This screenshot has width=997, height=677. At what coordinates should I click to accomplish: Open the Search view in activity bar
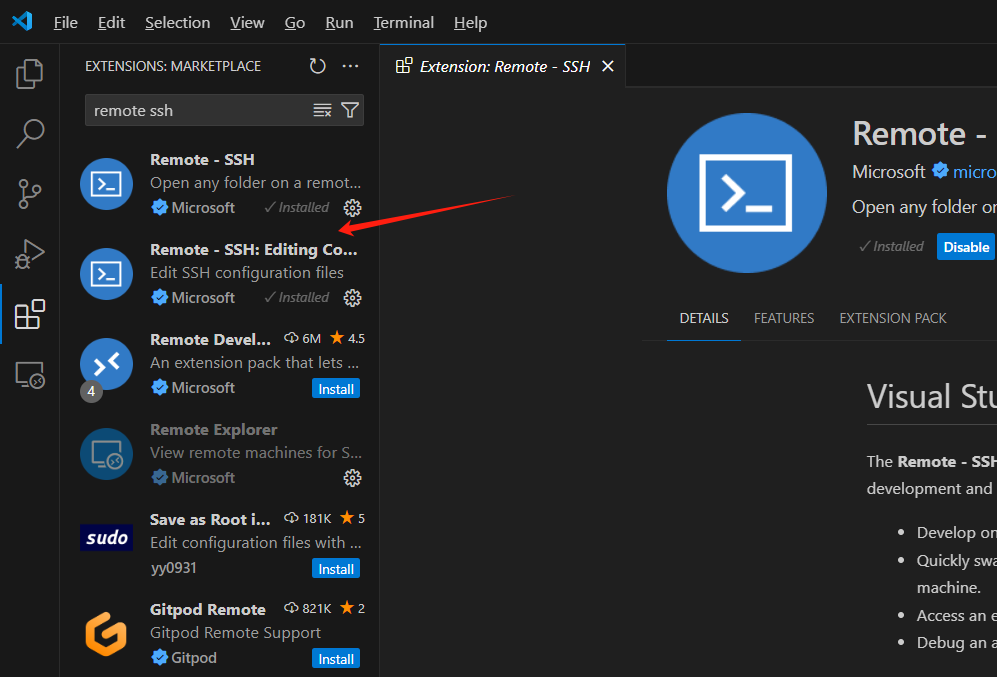(30, 133)
